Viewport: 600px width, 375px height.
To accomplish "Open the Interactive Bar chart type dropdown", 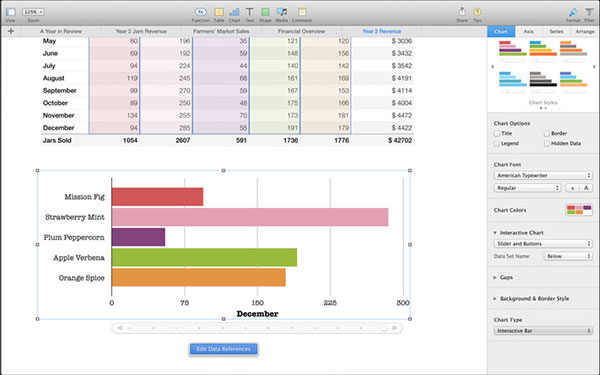I will click(x=543, y=331).
